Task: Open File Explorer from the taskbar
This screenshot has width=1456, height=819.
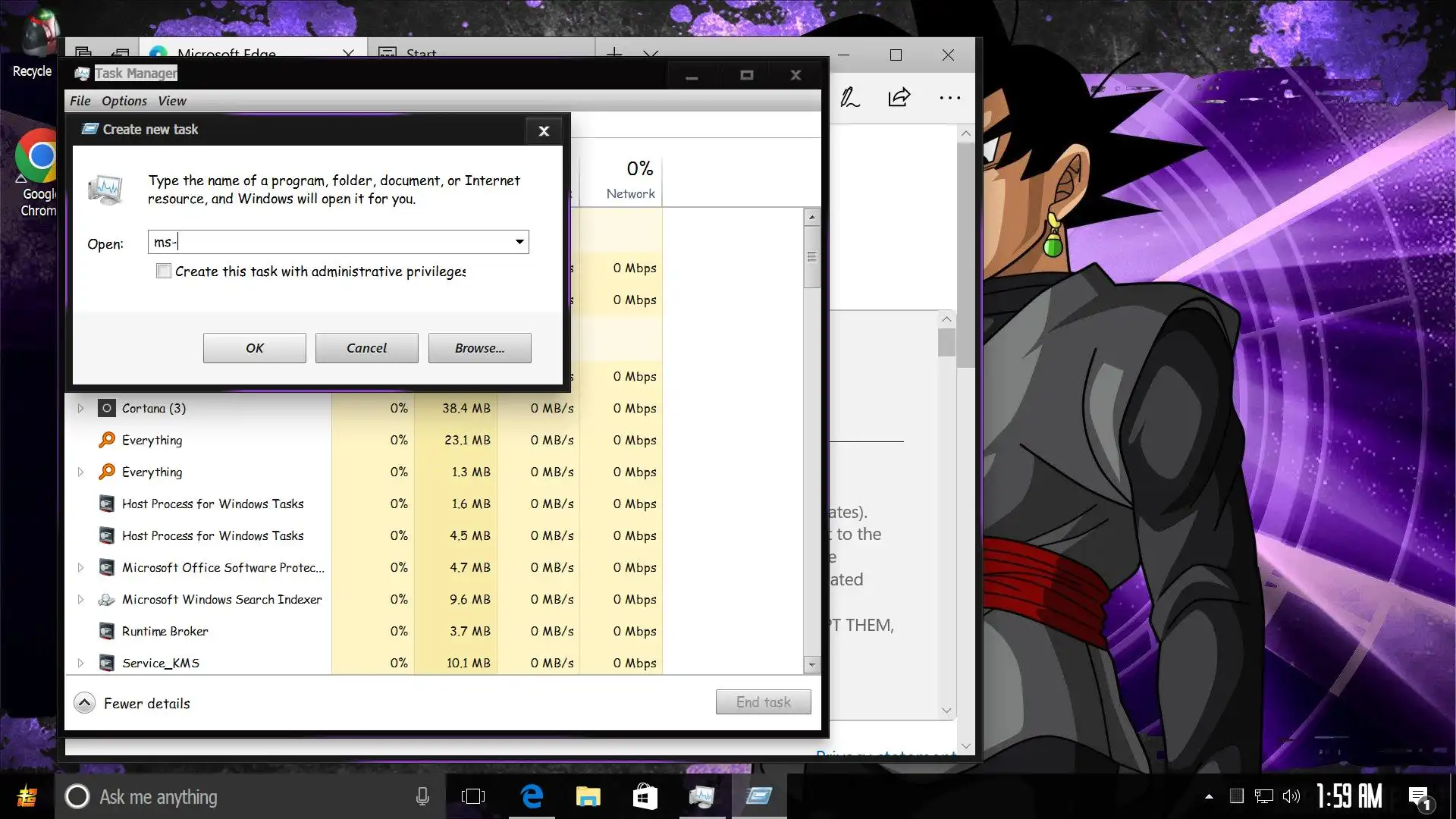Action: coord(588,796)
